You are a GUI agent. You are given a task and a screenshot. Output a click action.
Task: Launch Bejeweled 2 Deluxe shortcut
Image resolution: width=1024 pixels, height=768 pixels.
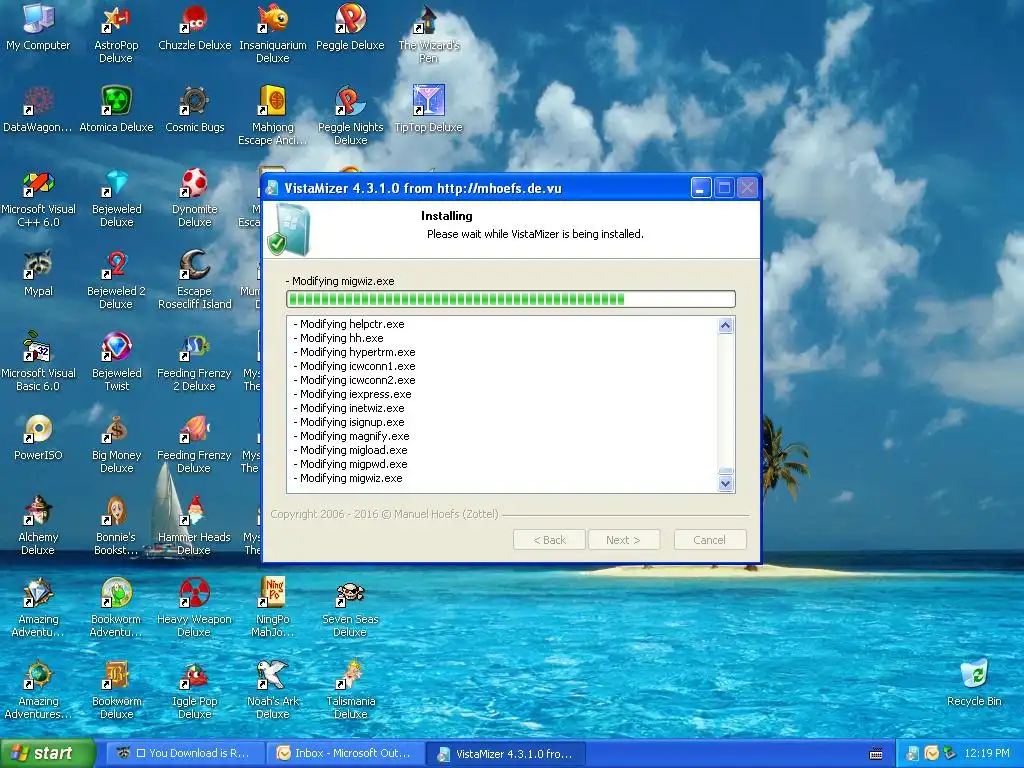click(x=116, y=278)
